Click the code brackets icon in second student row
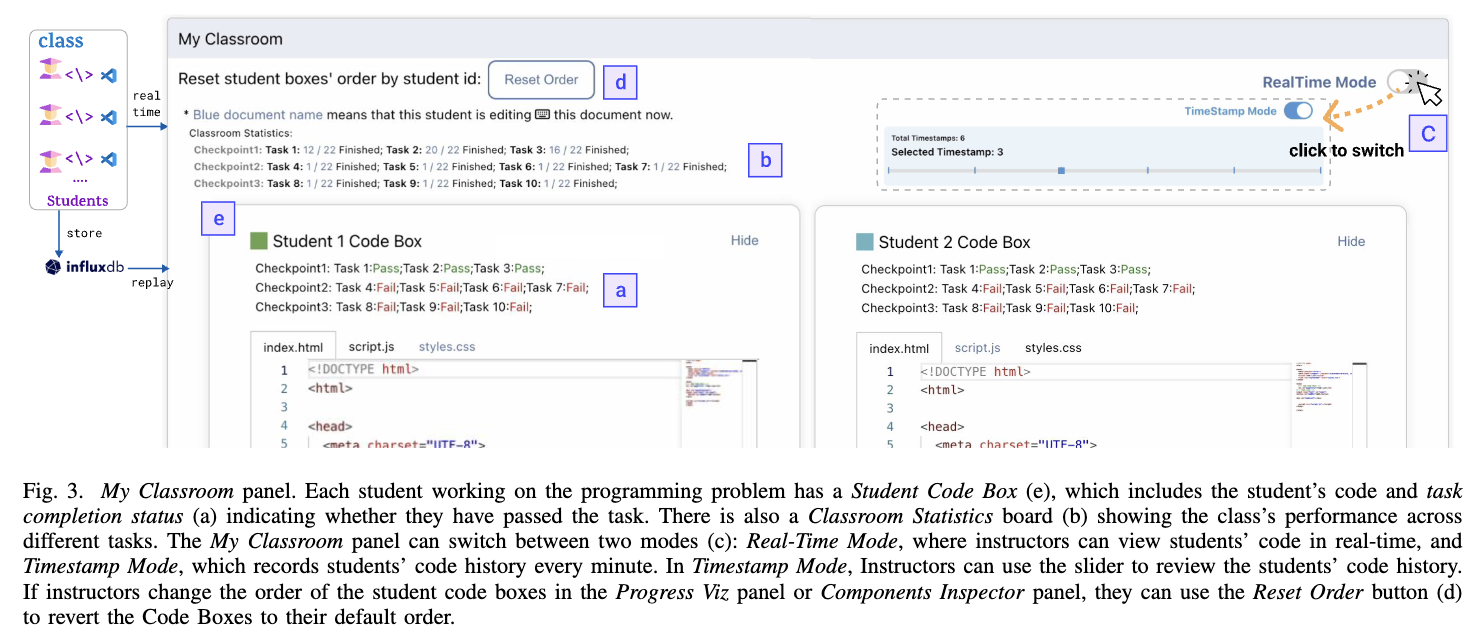The image size is (1472, 644). pyautogui.click(x=79, y=114)
